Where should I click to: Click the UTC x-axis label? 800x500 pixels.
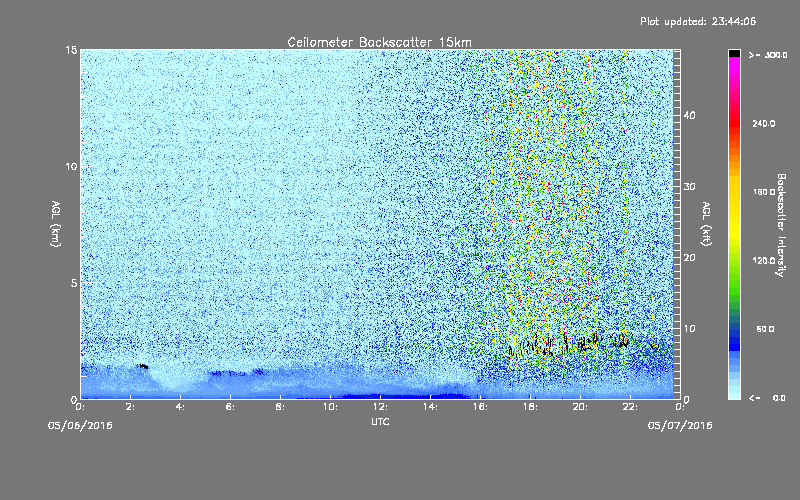click(380, 421)
